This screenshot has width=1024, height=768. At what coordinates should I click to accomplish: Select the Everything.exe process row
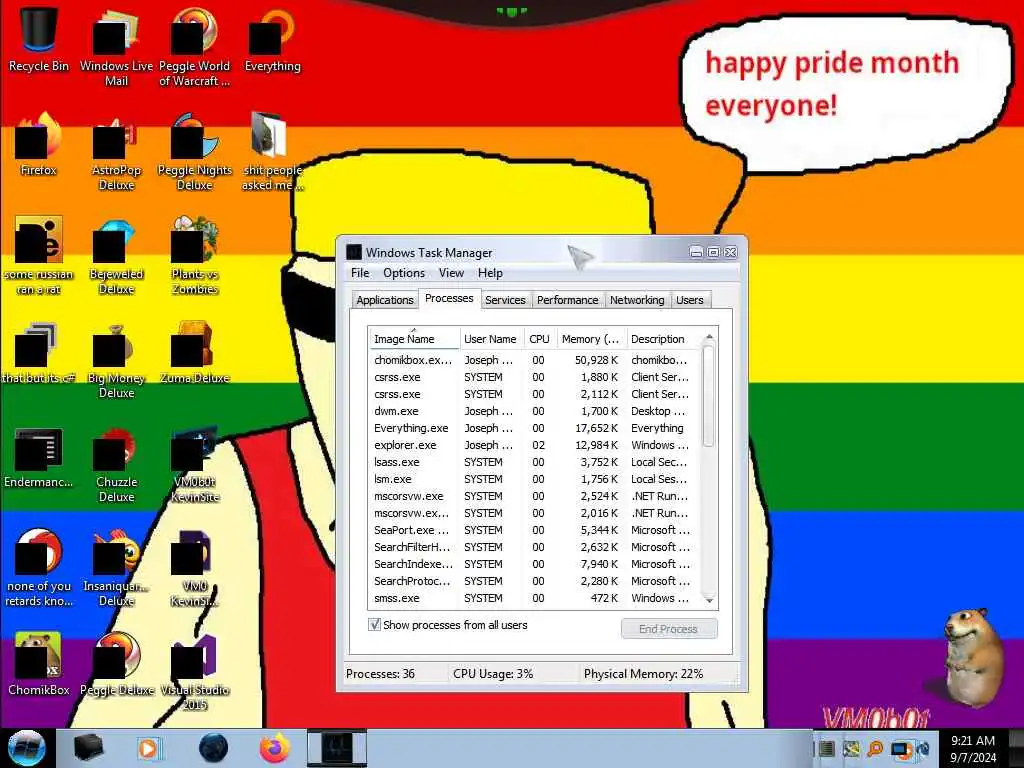coord(534,428)
